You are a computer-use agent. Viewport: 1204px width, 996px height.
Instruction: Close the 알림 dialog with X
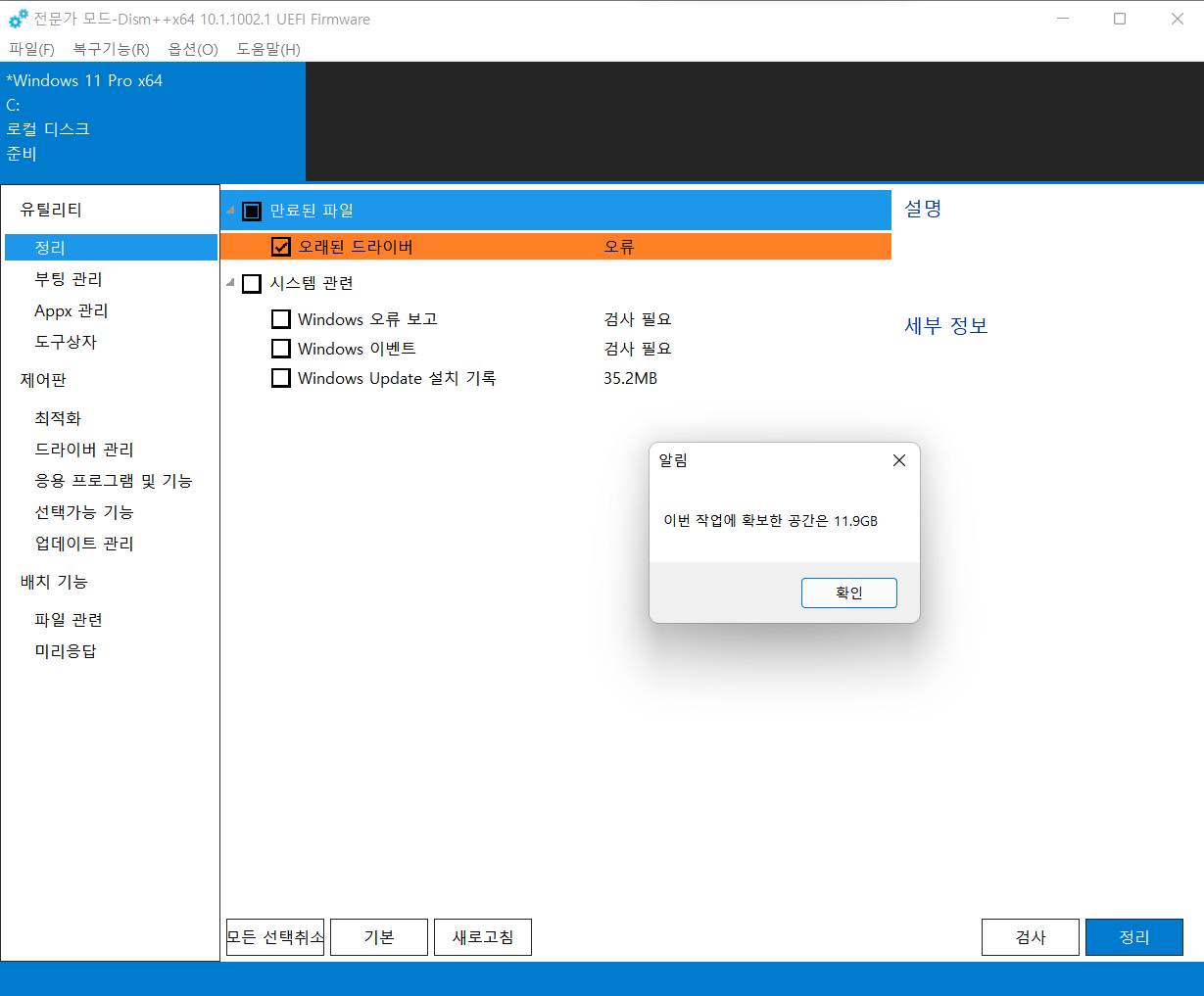coord(899,460)
